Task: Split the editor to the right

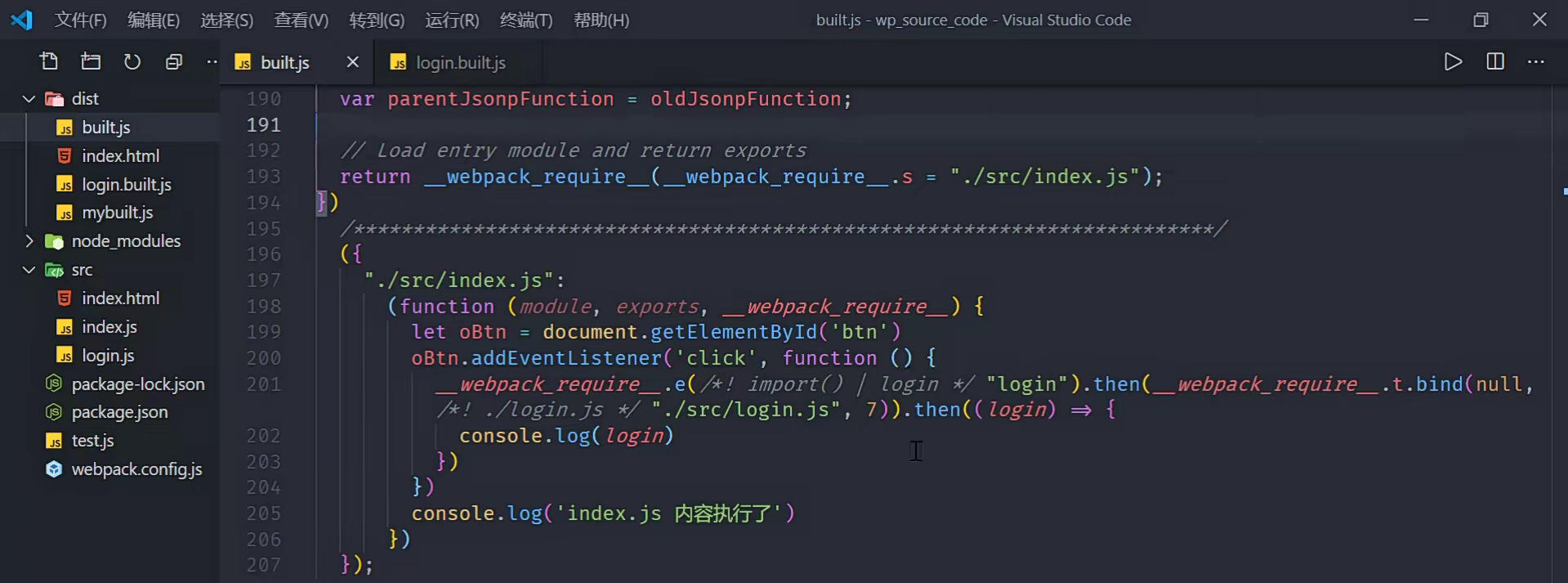Action: (1494, 62)
